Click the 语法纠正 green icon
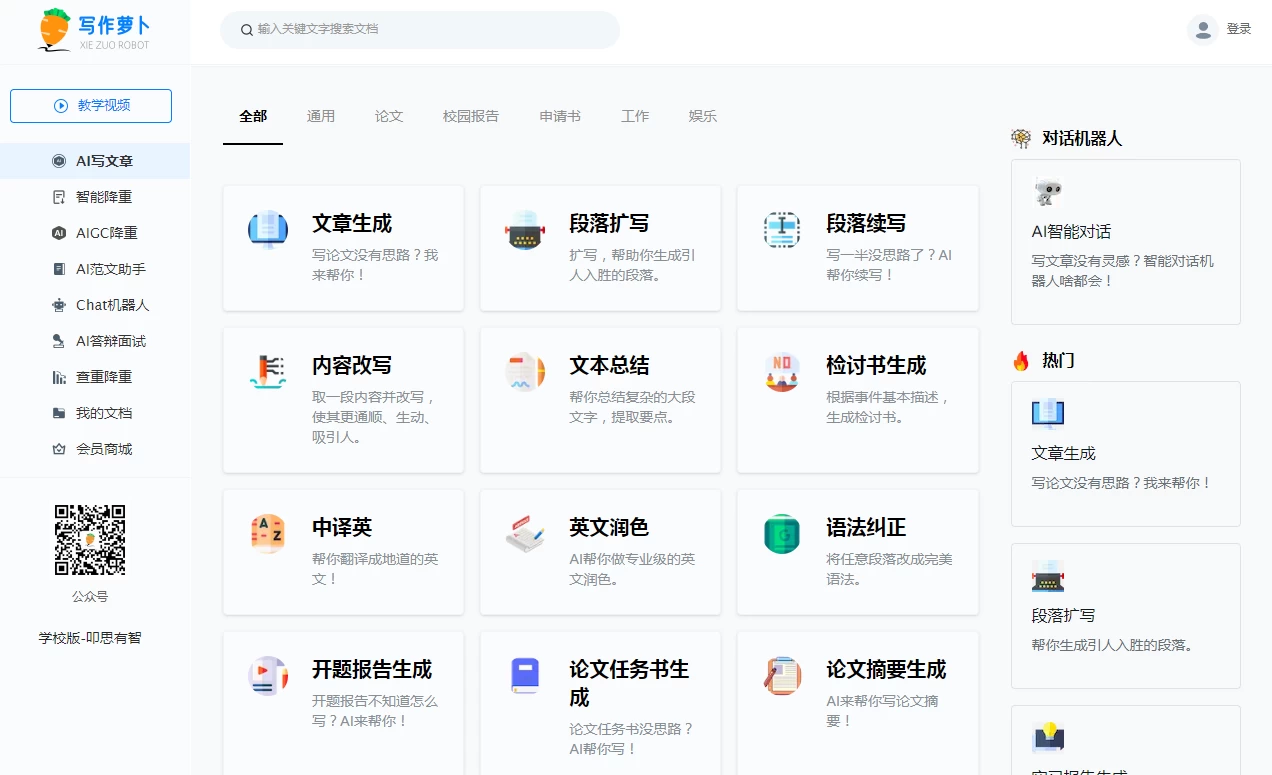 (x=782, y=534)
